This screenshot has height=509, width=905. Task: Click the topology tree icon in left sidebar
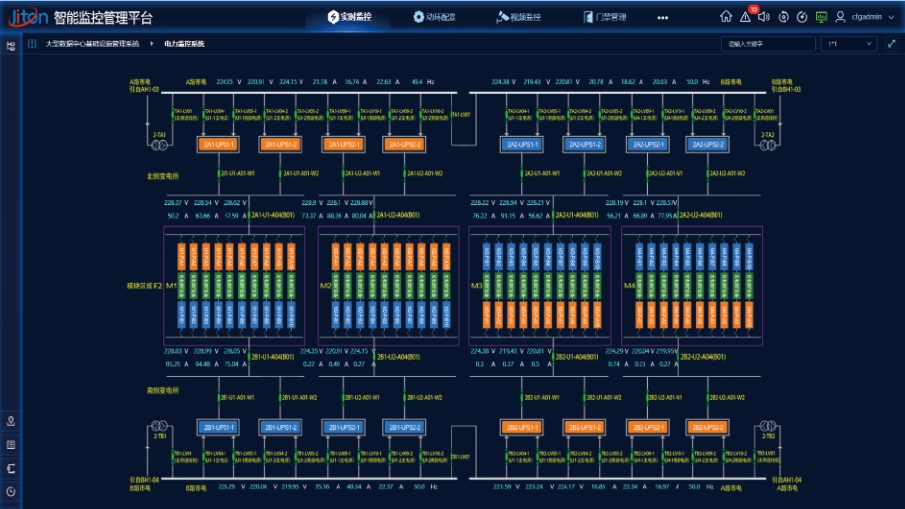point(11,45)
